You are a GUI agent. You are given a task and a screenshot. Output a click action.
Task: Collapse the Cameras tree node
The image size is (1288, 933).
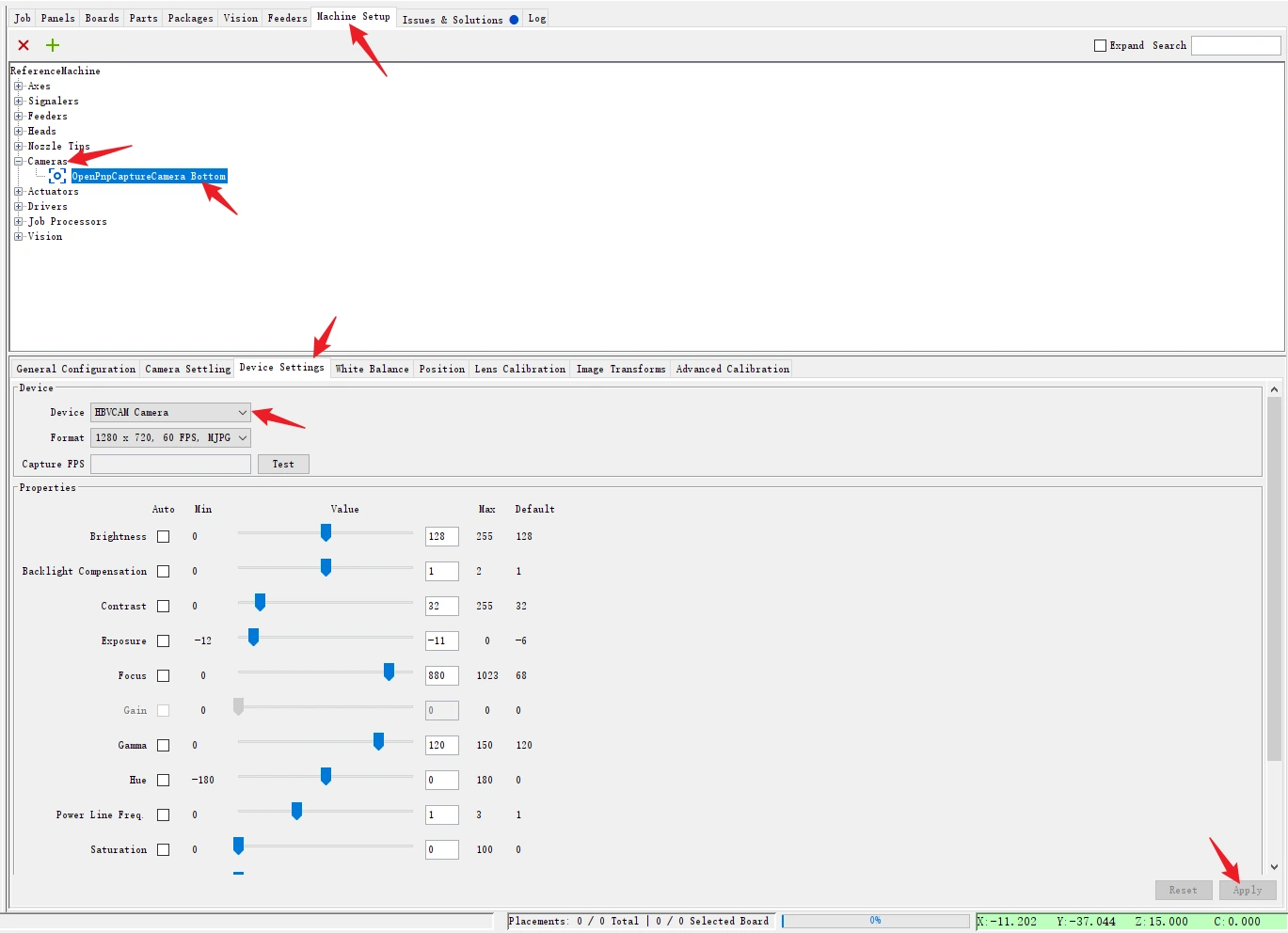click(x=18, y=161)
